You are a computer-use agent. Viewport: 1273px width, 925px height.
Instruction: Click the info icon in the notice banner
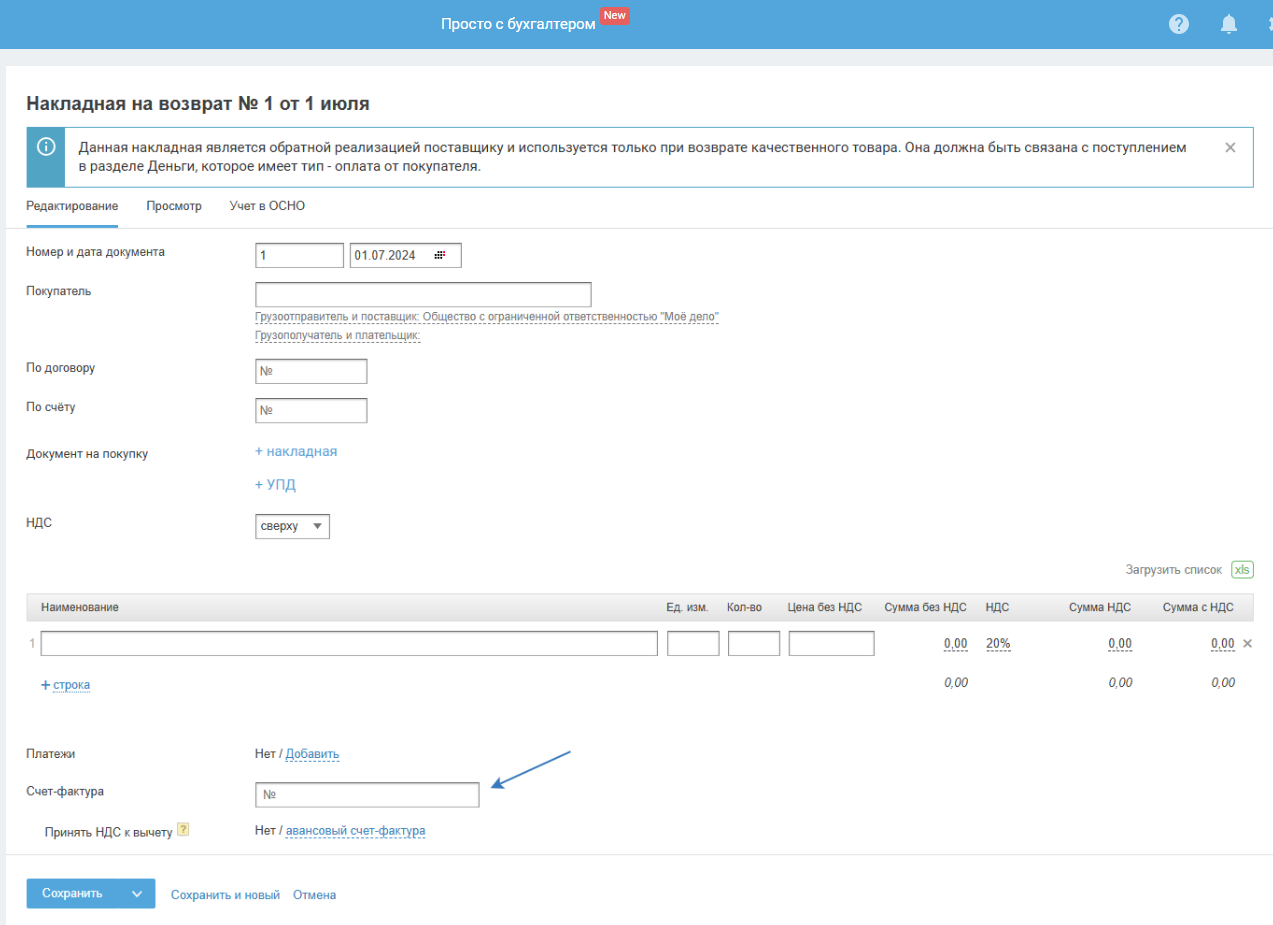(46, 147)
